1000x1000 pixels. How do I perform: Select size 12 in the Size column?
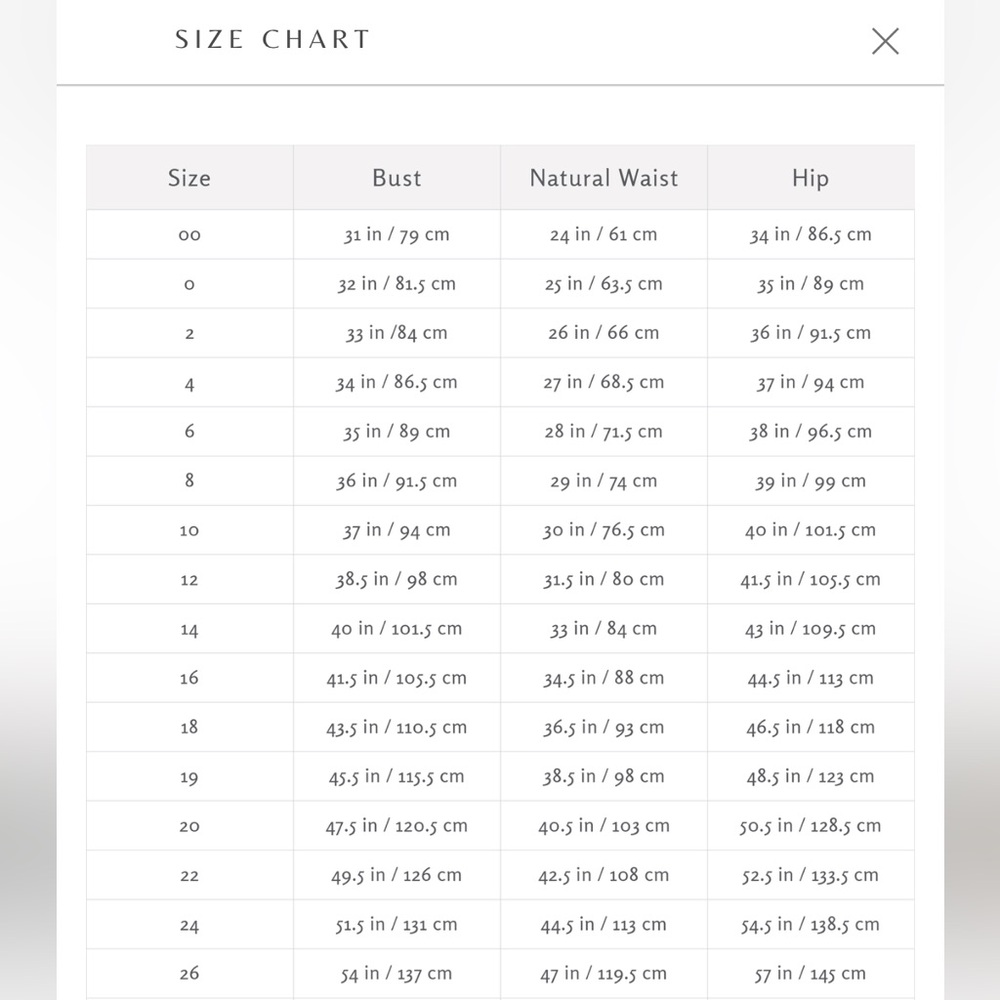[x=189, y=580]
